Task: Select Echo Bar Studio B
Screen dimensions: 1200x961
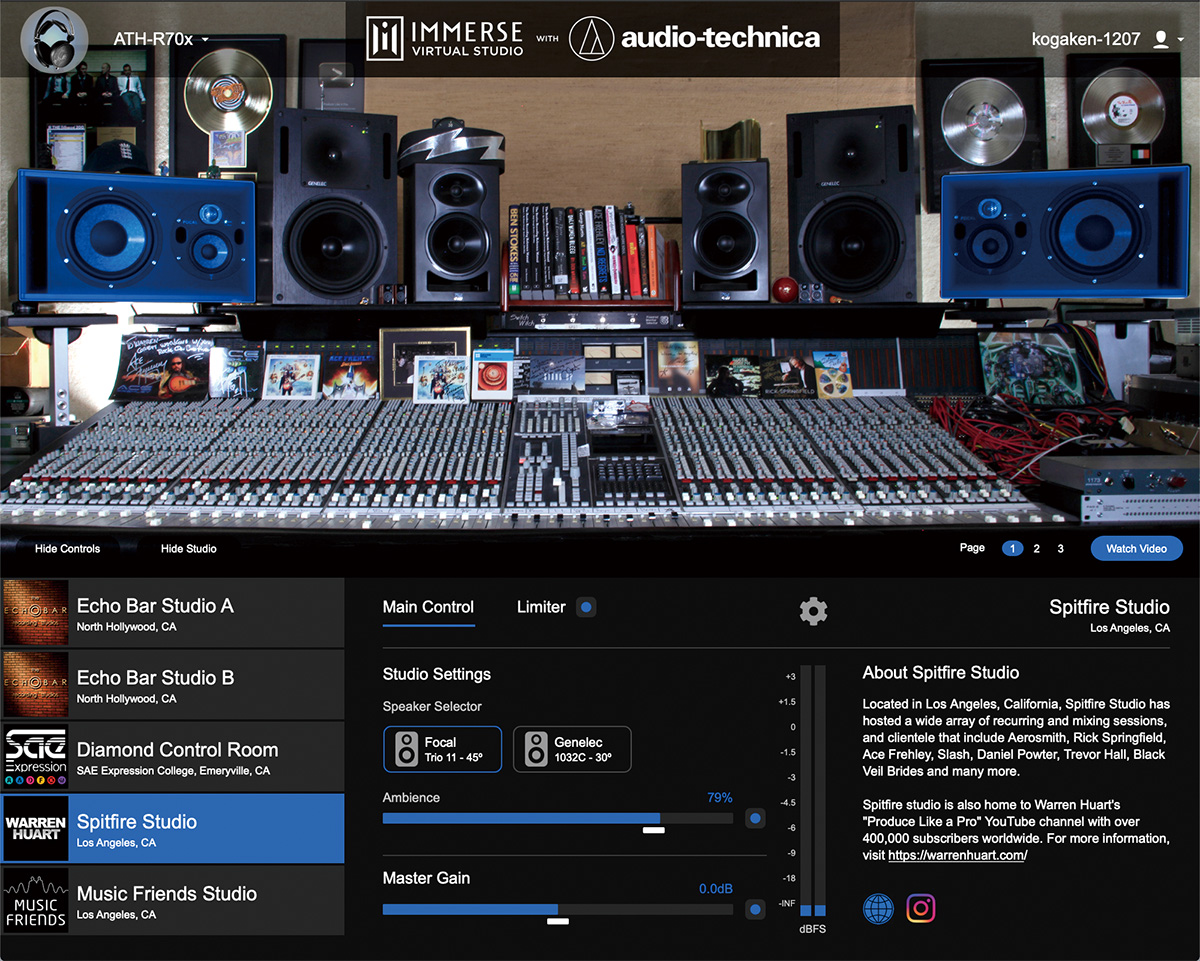Action: point(172,686)
